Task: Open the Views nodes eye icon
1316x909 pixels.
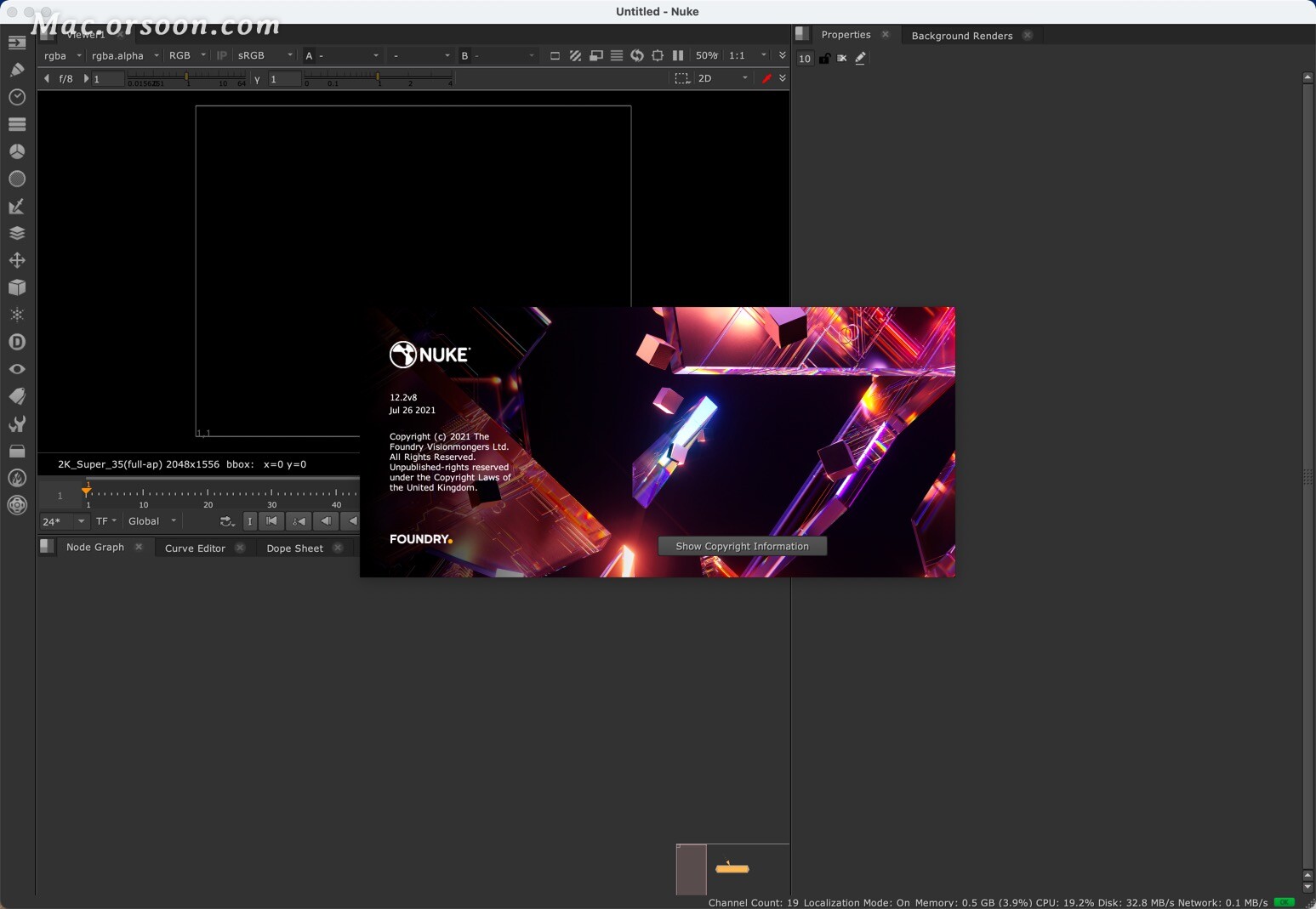Action: click(17, 369)
